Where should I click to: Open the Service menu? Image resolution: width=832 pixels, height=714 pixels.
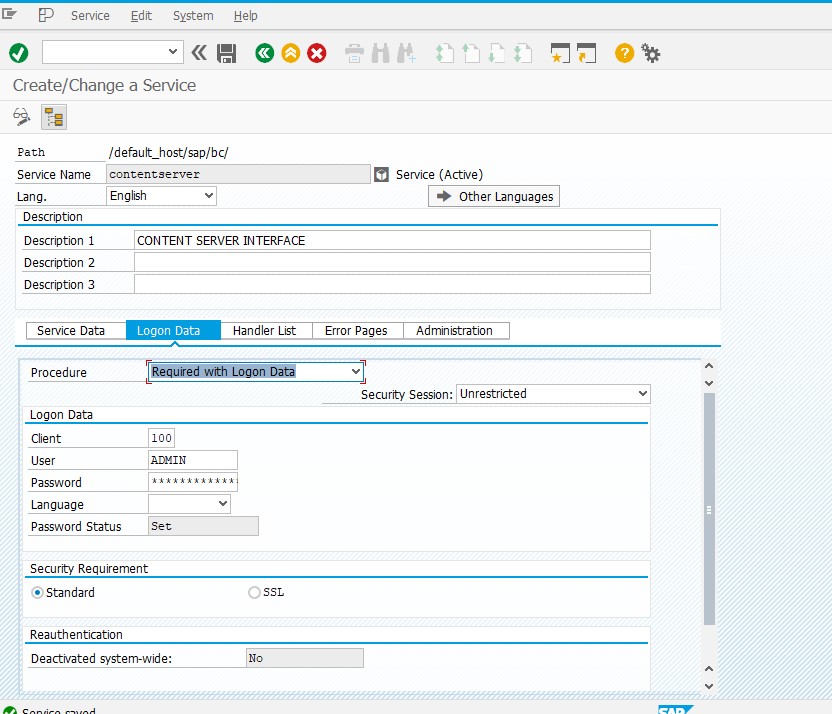[90, 16]
